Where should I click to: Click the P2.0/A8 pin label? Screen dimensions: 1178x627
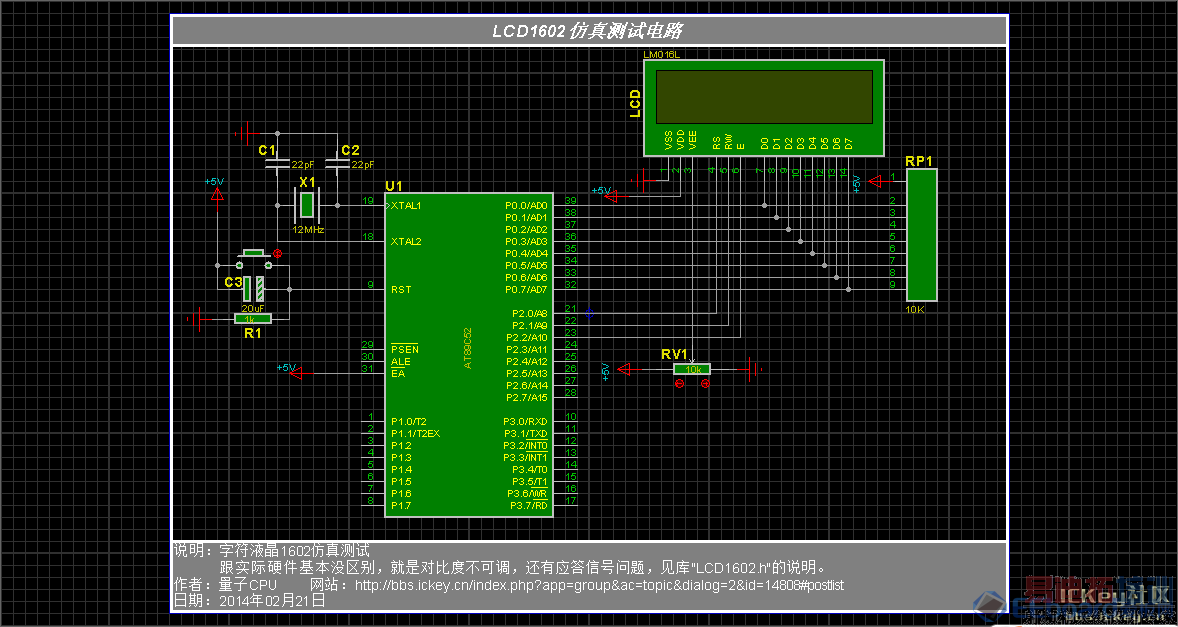pyautogui.click(x=530, y=313)
